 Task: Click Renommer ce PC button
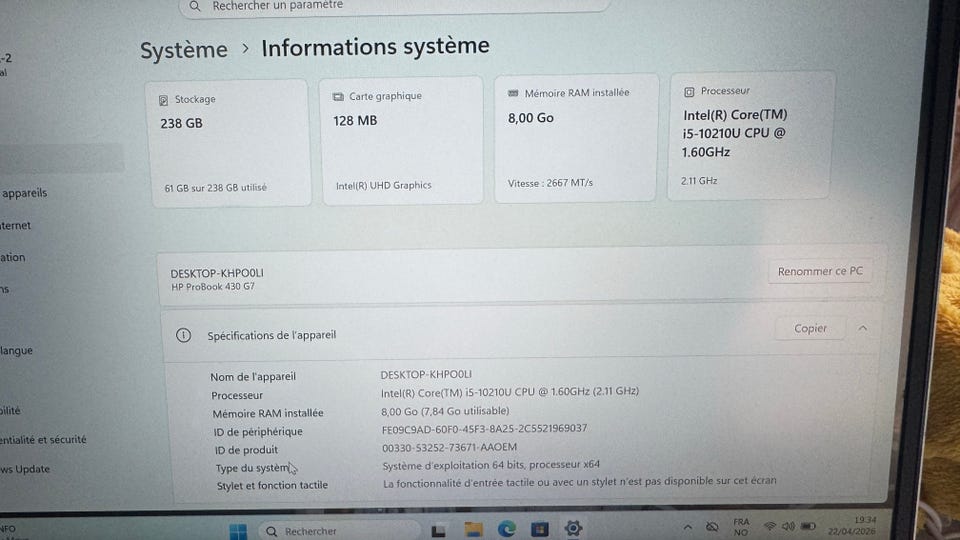pyautogui.click(x=820, y=271)
